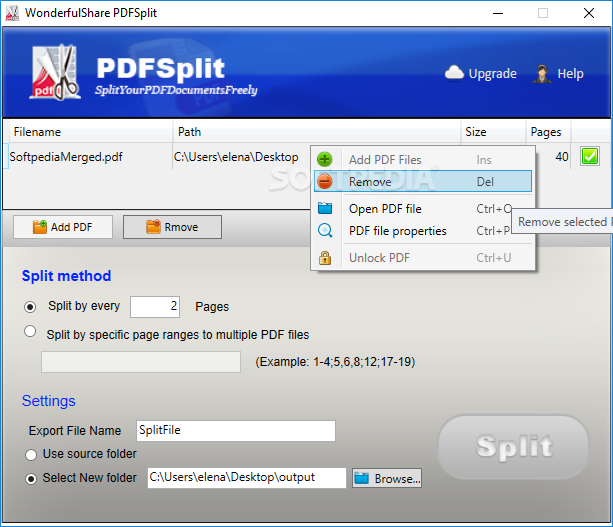The image size is (613, 527).
Task: Choose the Use source folder radio button
Action: [31, 455]
